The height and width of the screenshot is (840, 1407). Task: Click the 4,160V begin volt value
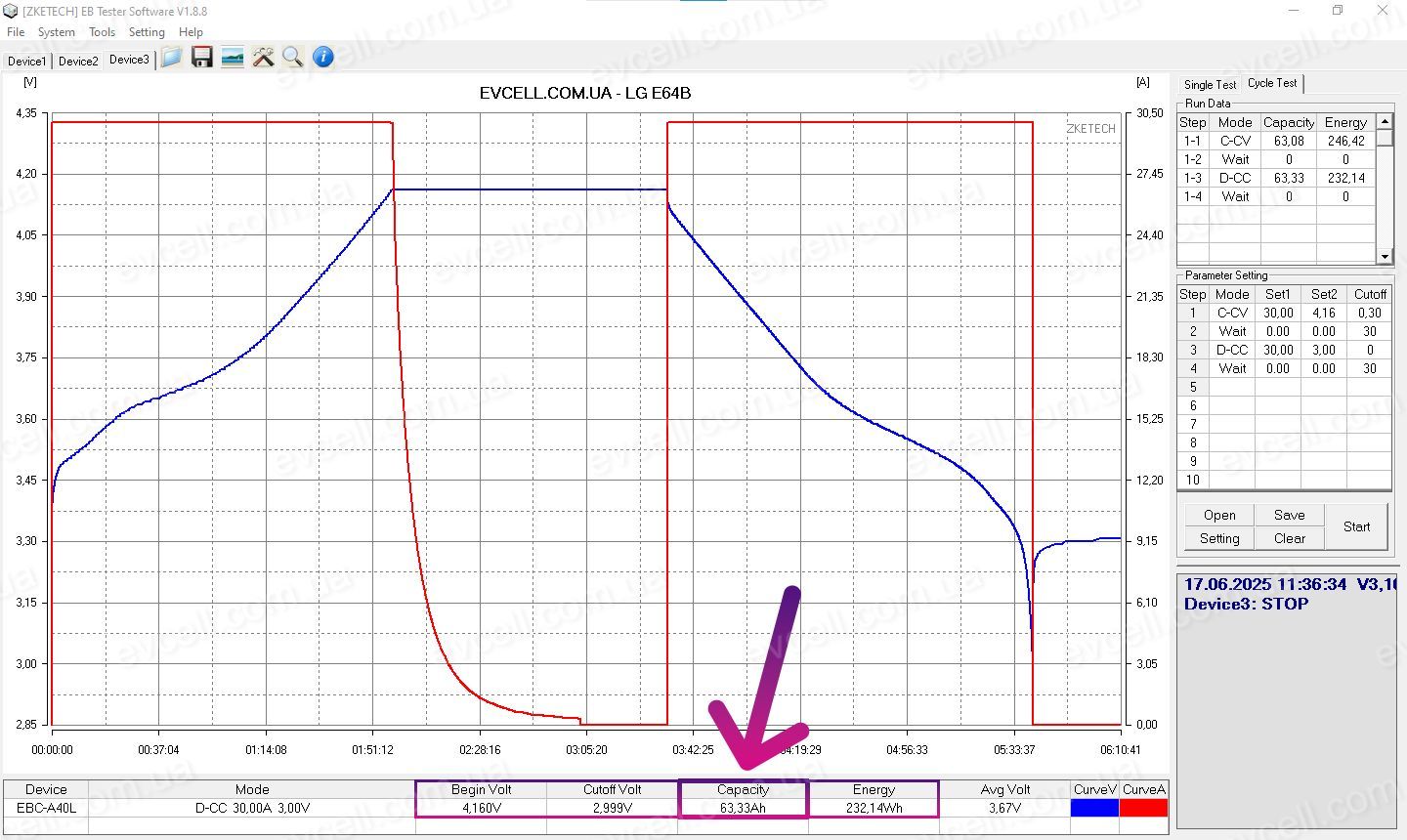482,808
